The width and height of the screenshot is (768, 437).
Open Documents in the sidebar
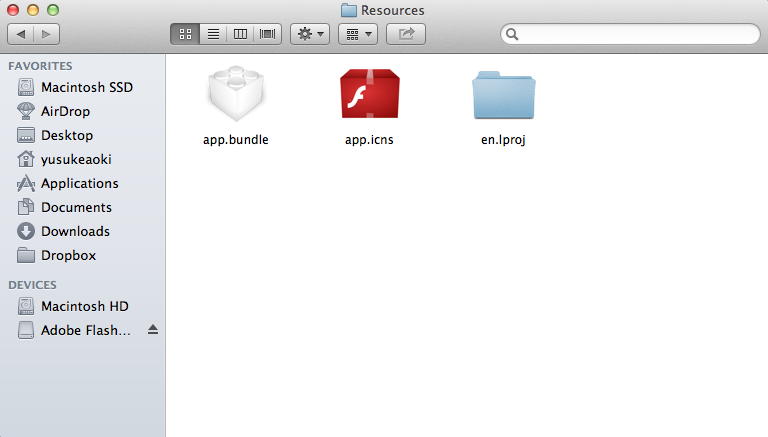(82, 207)
